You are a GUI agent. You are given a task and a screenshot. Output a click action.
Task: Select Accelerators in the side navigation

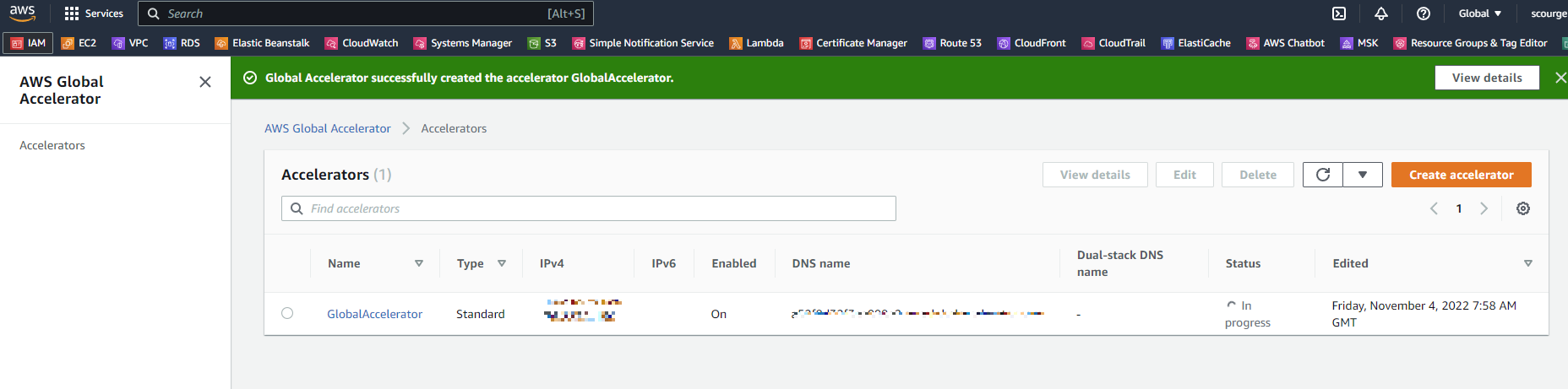coord(52,145)
